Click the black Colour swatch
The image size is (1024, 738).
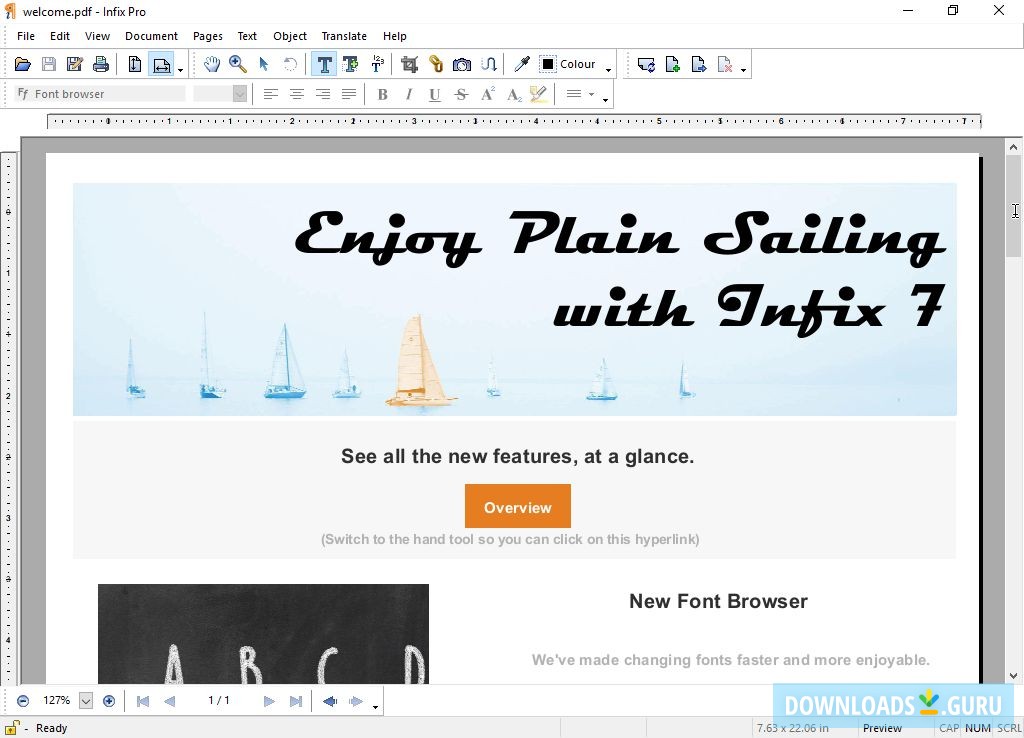(548, 64)
